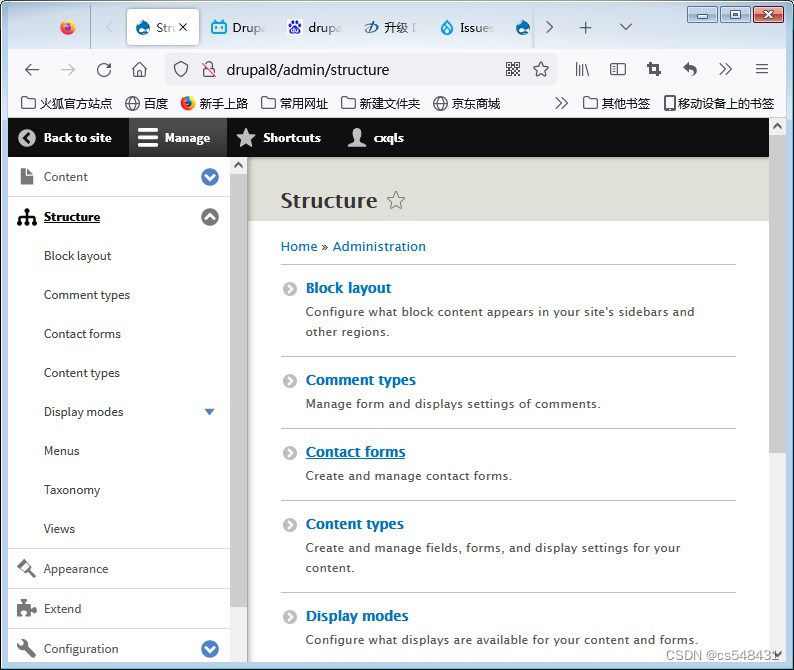Open the Content types heading link

pyautogui.click(x=354, y=524)
